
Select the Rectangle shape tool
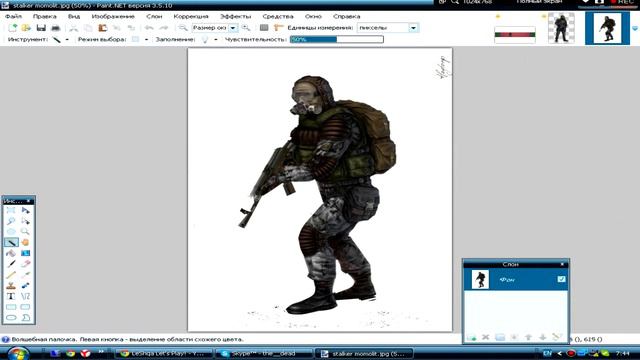pos(11,307)
